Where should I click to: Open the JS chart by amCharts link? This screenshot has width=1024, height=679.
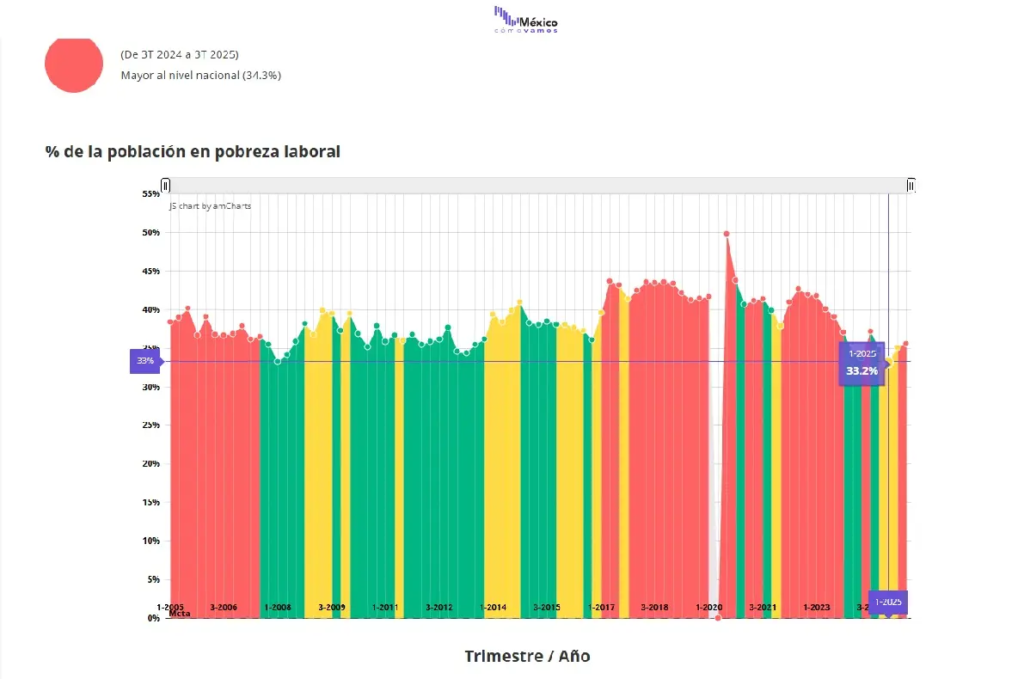tap(210, 206)
